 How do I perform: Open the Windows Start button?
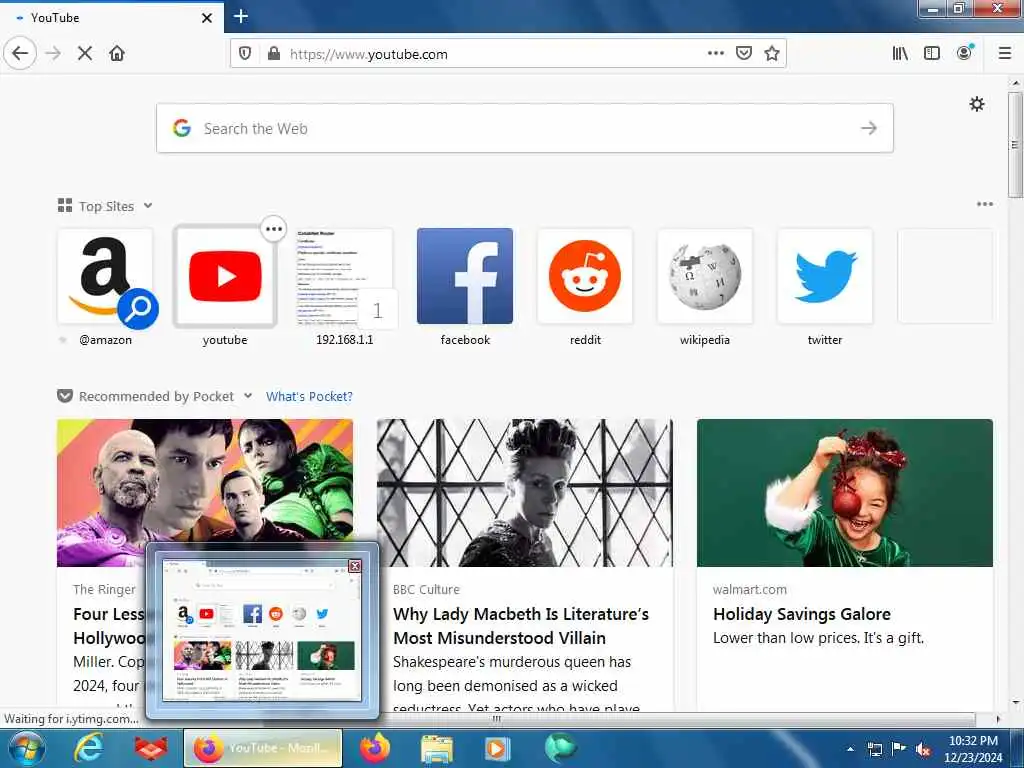(x=26, y=748)
